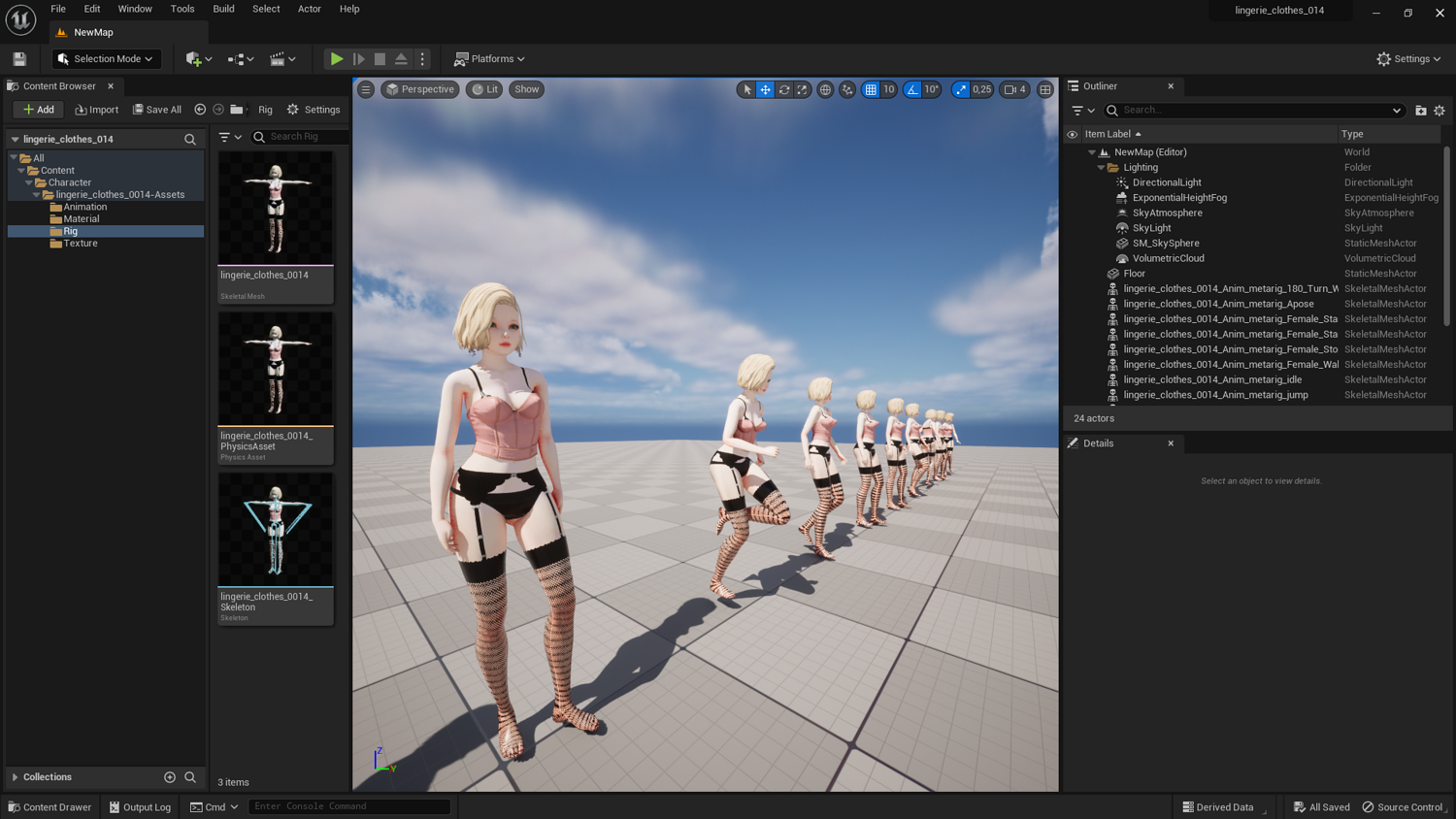The height and width of the screenshot is (819, 1456).
Task: Collapse the Lighting folder in Outliner
Action: coord(1101,168)
